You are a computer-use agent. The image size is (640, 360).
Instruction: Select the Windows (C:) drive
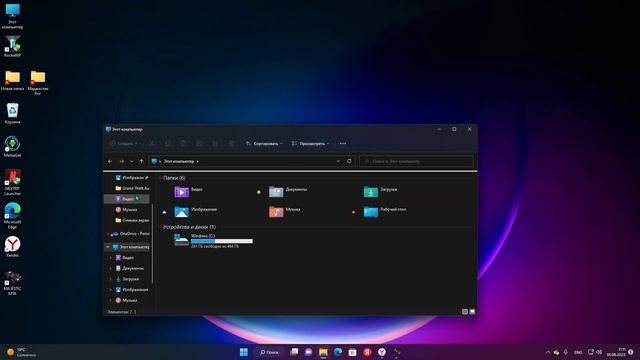(x=213, y=241)
